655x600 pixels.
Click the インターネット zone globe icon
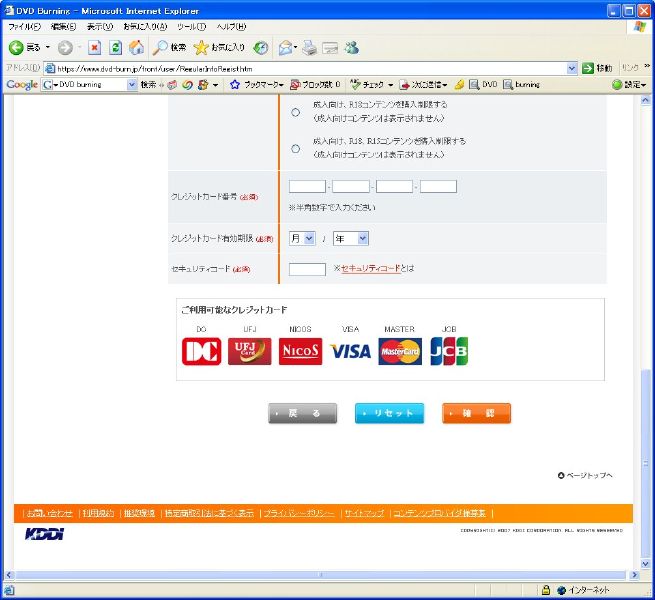[x=561, y=590]
